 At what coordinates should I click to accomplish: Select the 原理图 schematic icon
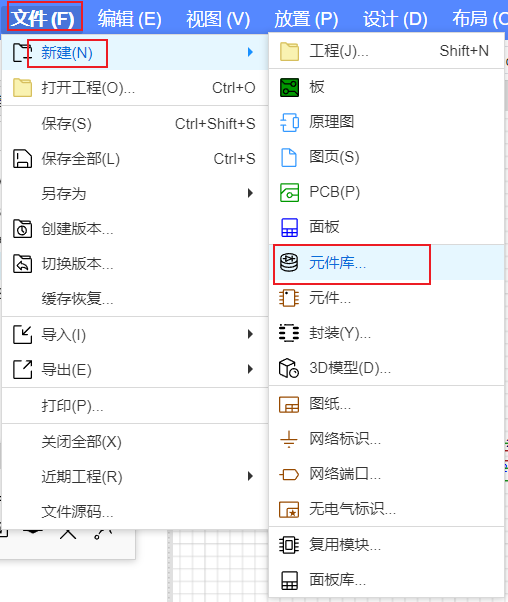coord(289,122)
